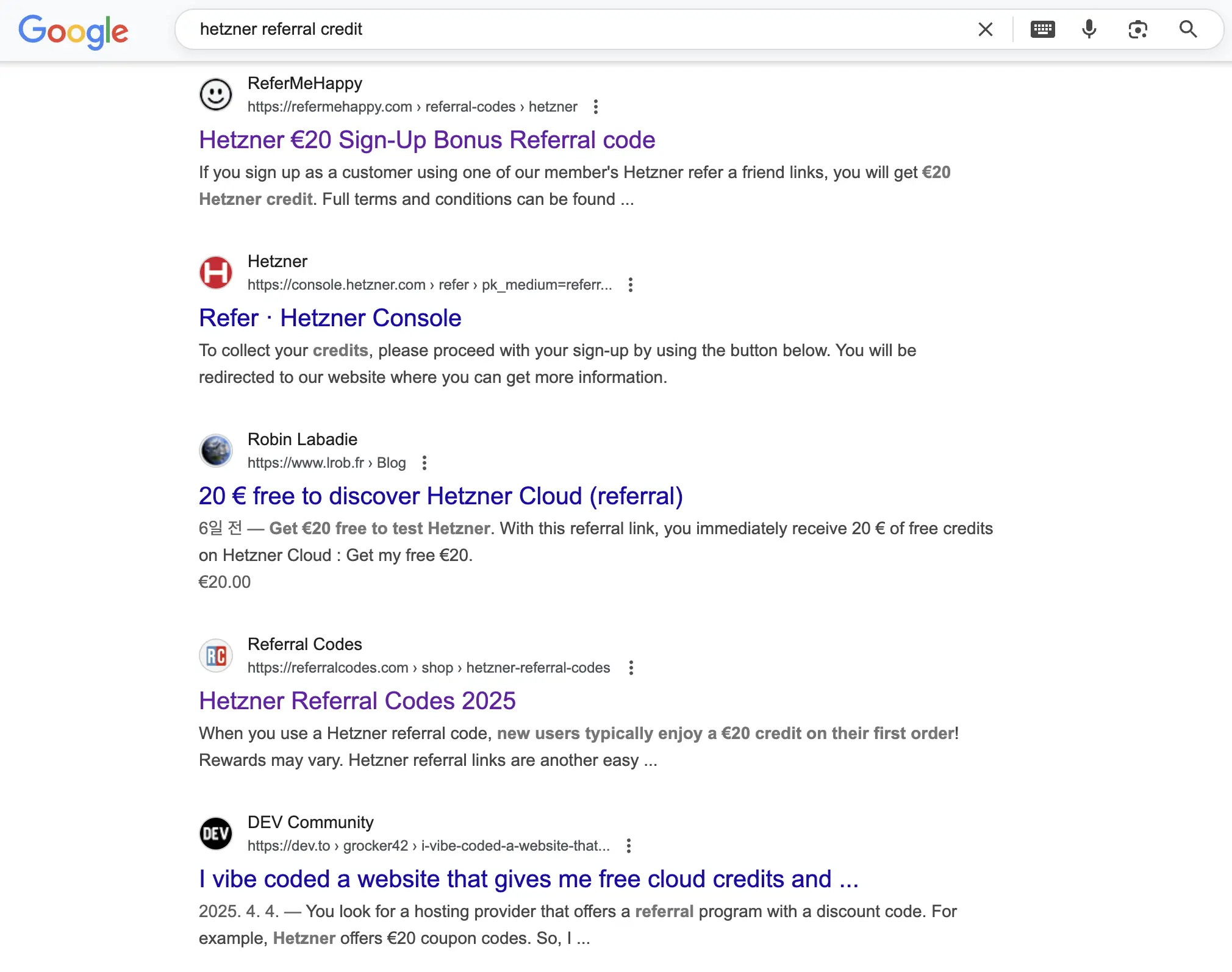The width and height of the screenshot is (1232, 972).
Task: Click the ReferMeHappy smiley favicon
Action: (x=215, y=95)
